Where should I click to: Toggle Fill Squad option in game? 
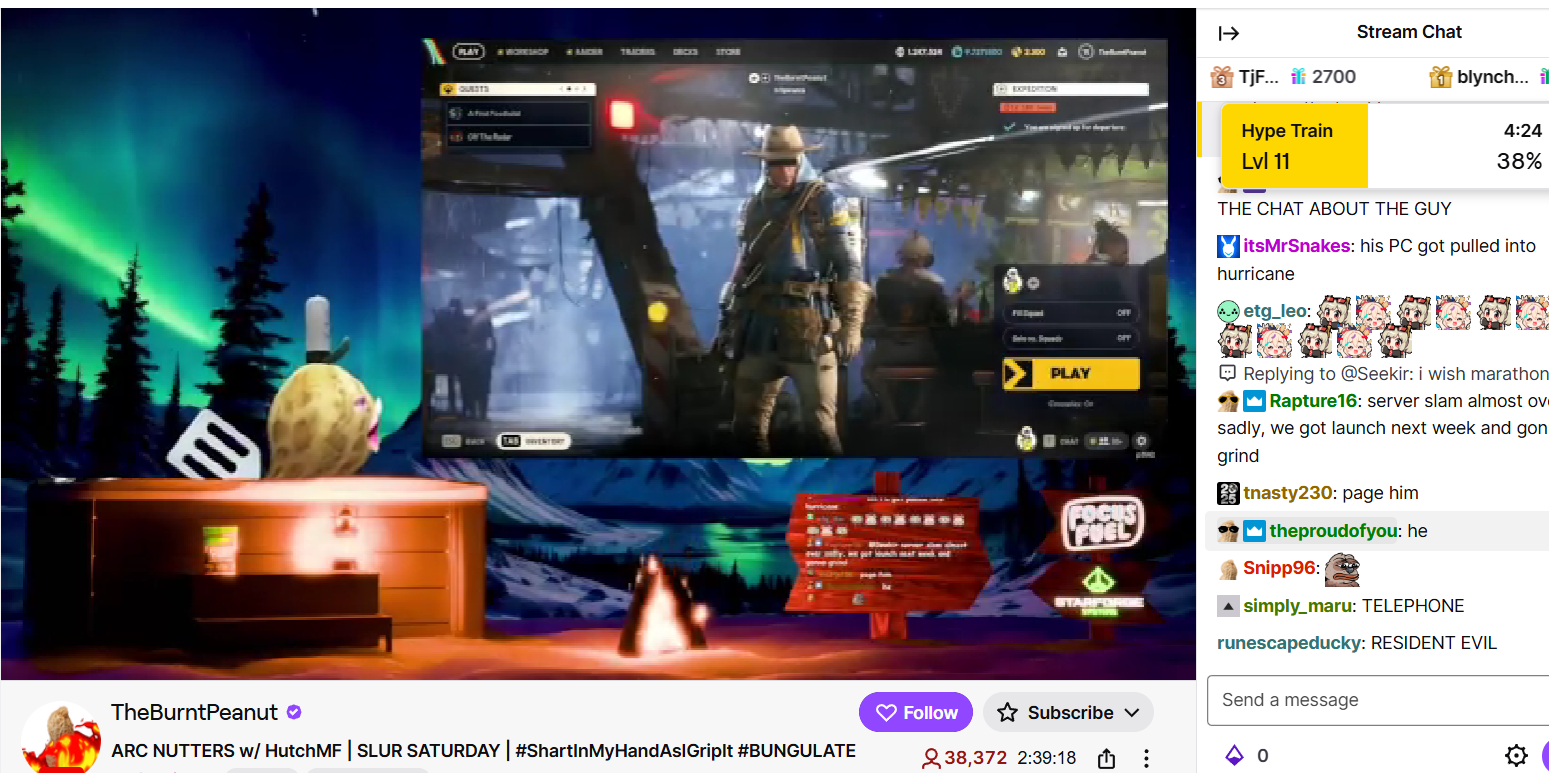coord(1071,313)
